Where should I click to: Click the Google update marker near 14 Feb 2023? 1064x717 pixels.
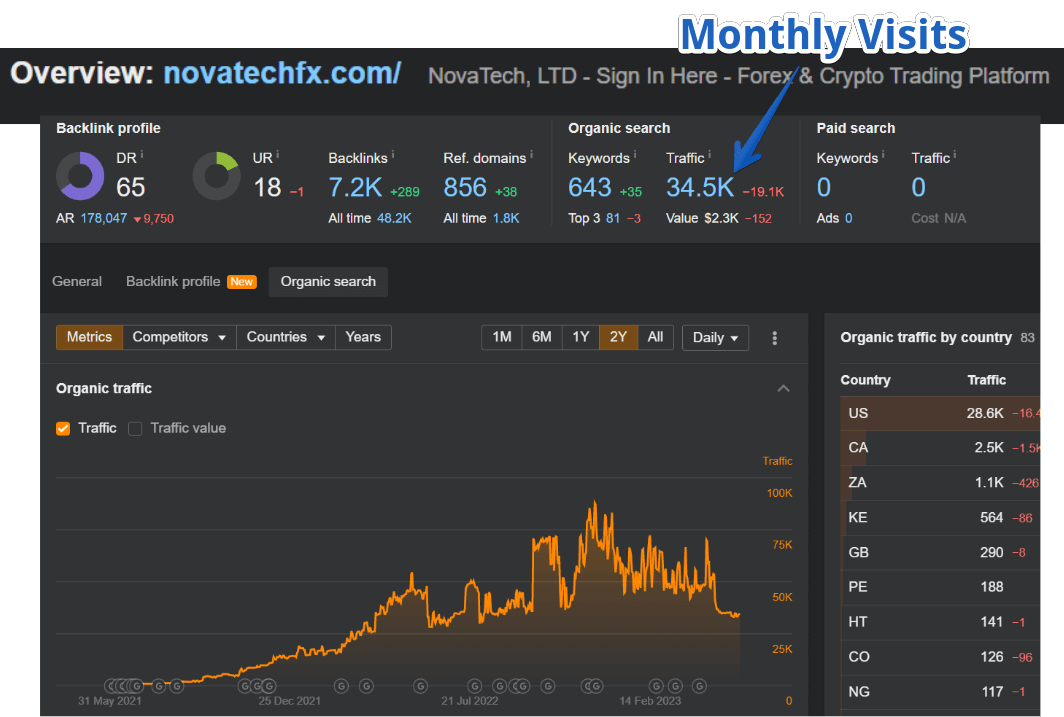656,686
